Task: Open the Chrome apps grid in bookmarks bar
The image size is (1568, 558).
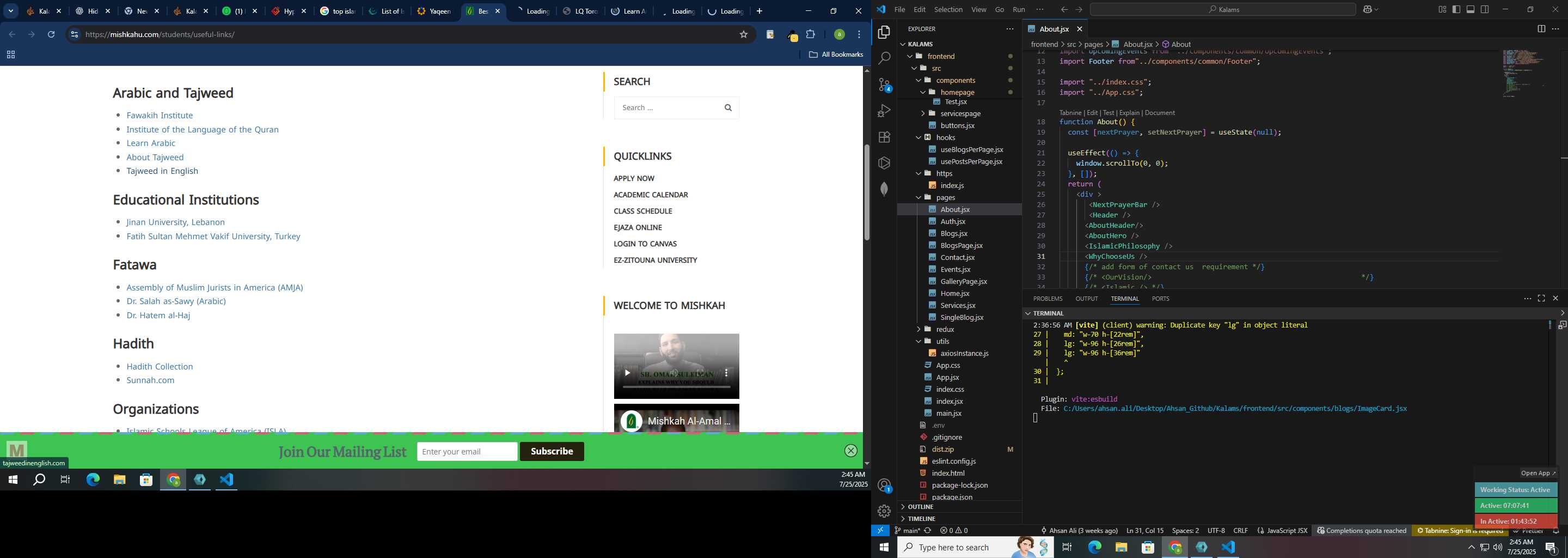Action: [x=10, y=55]
